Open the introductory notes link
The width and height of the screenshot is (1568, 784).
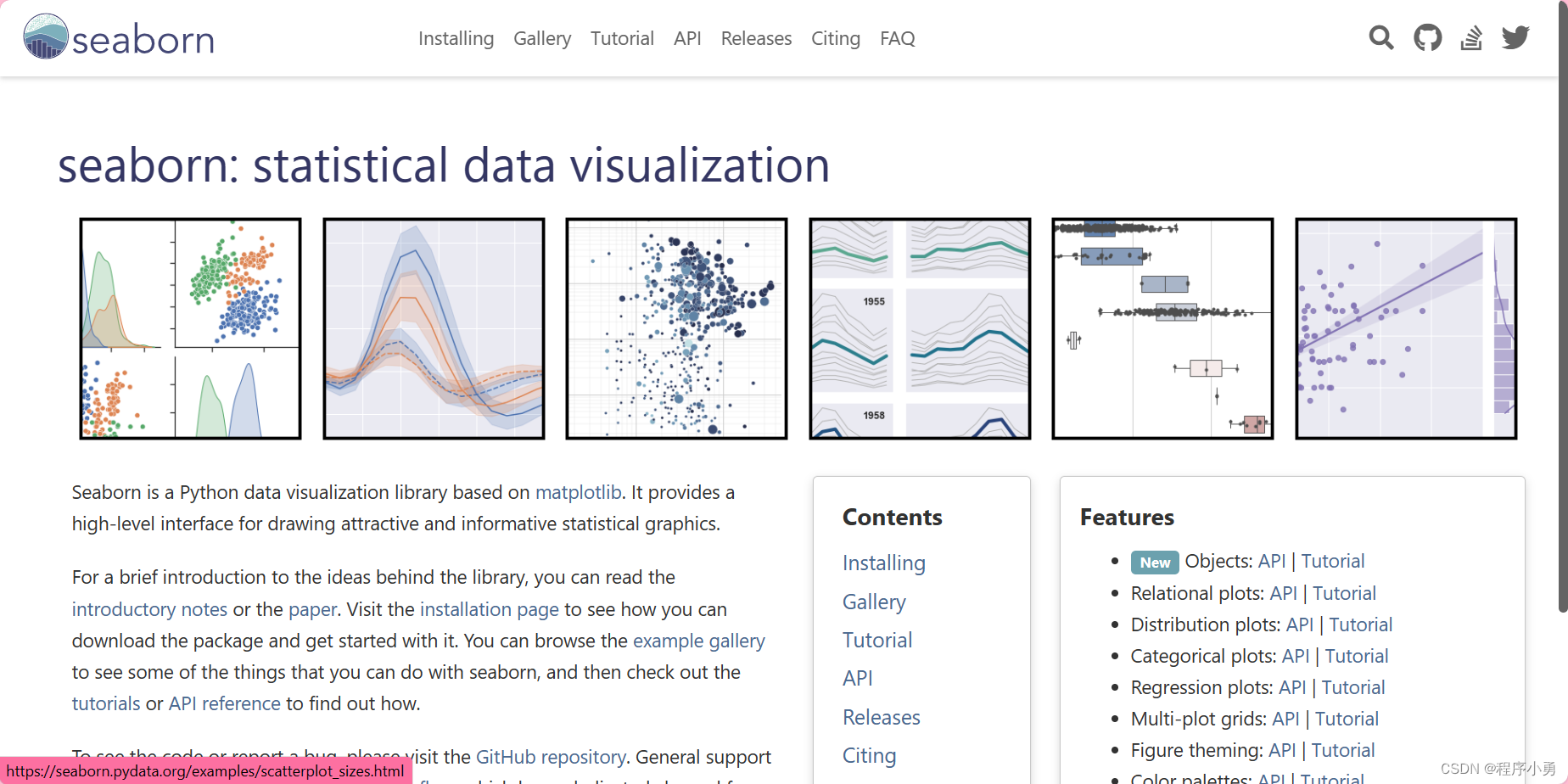149,609
